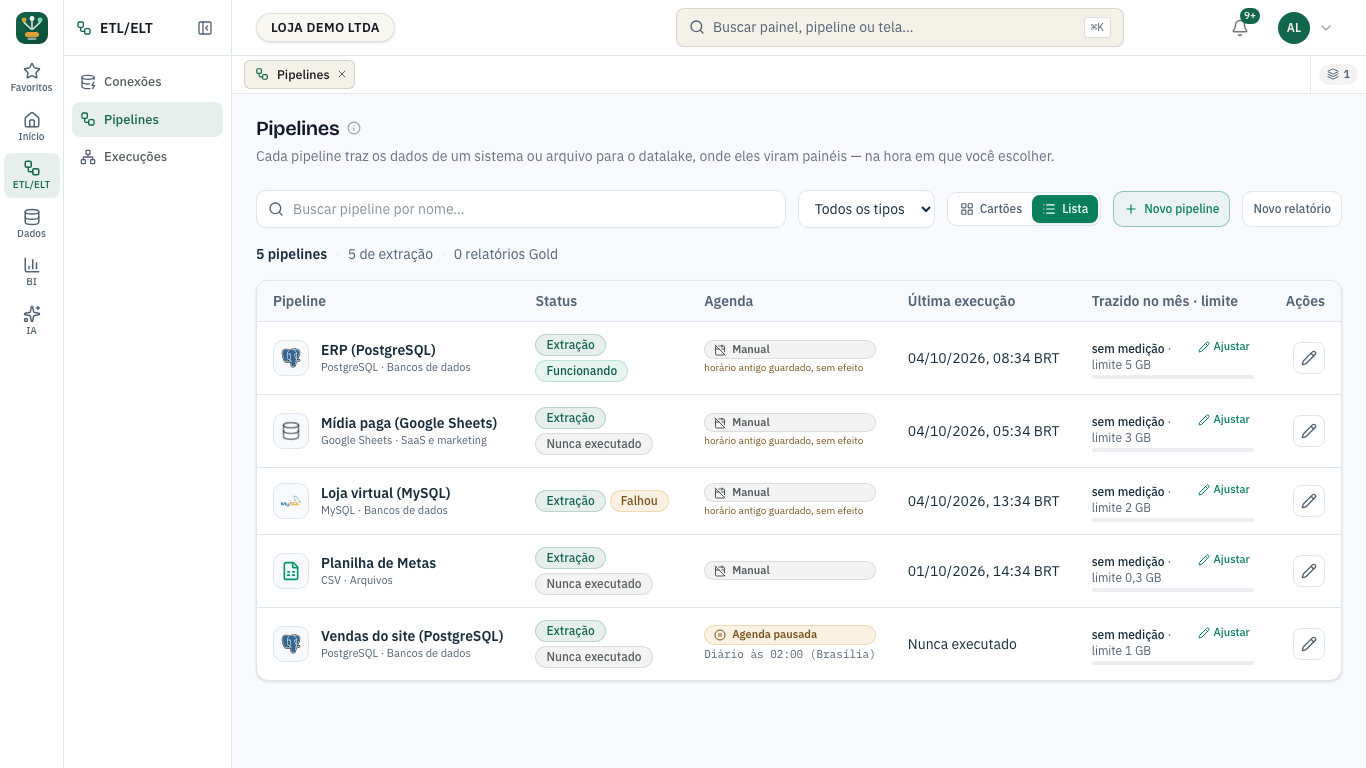Select the ETL/ELT rail icon
The image size is (1366, 768).
click(32, 175)
